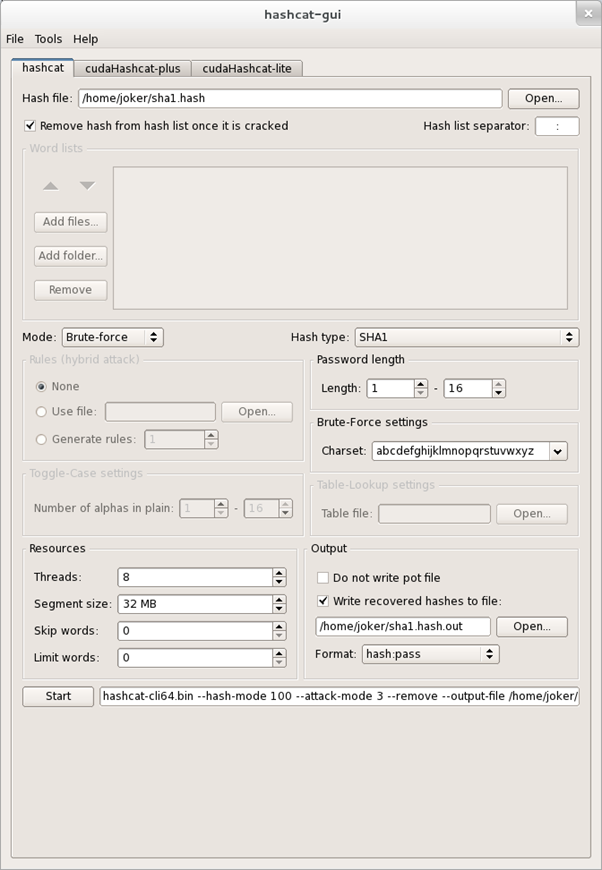602x870 pixels.
Task: Decrease the maximum password length value
Action: (x=498, y=393)
